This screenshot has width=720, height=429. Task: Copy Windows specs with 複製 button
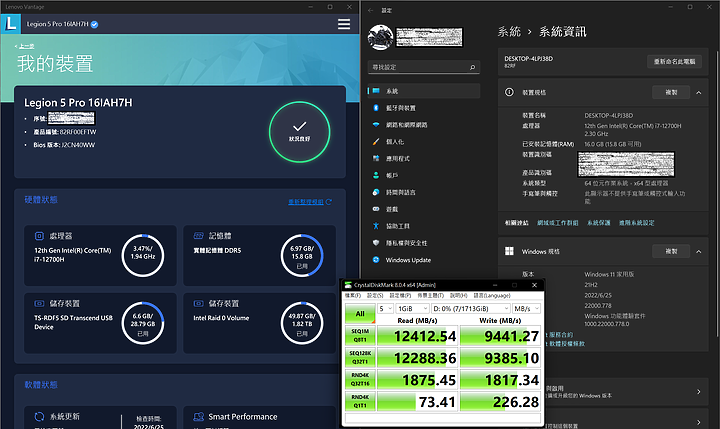point(671,251)
